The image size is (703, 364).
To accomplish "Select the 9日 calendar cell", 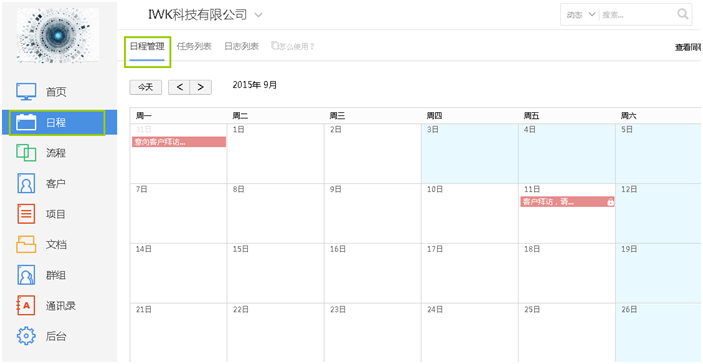I will pos(373,213).
